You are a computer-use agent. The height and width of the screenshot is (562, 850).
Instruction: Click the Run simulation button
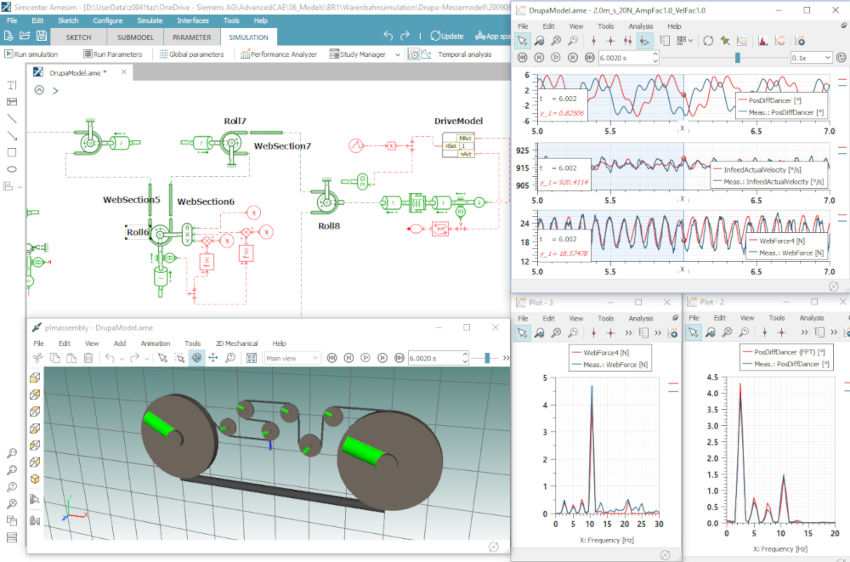click(31, 54)
